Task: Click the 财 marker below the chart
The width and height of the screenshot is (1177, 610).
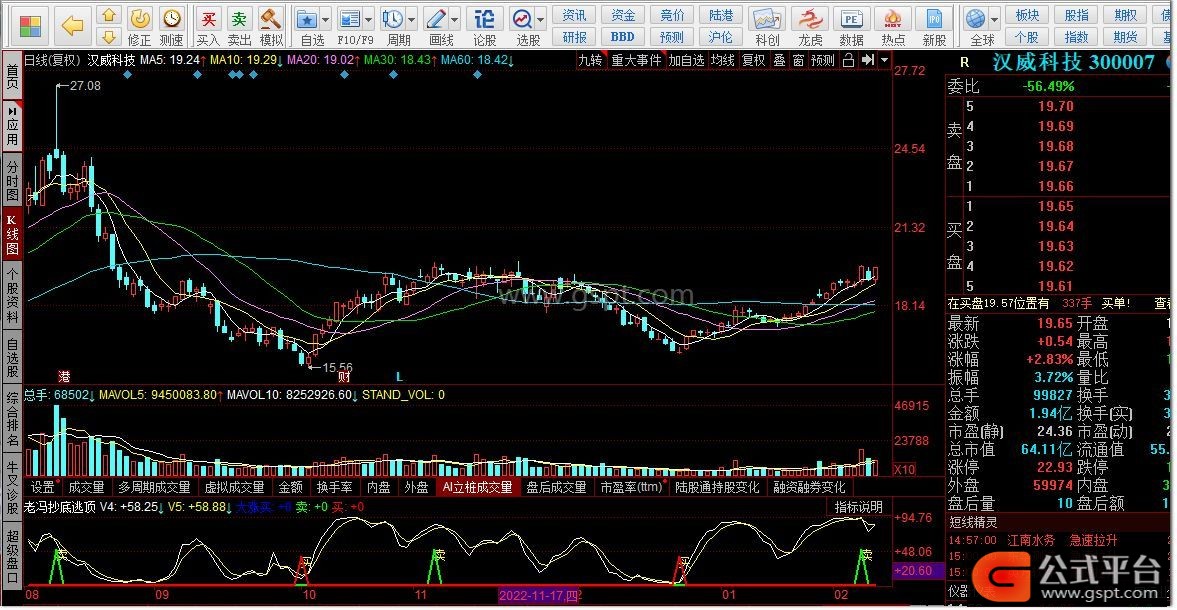Action: click(345, 377)
